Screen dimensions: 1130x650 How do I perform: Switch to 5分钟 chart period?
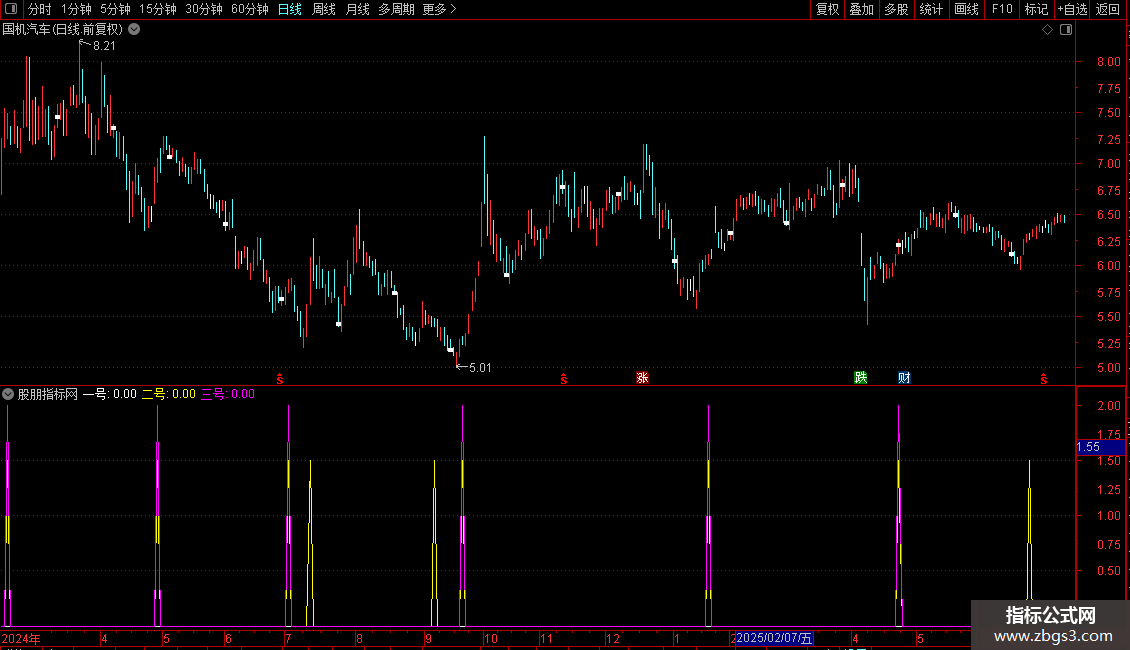tap(115, 9)
